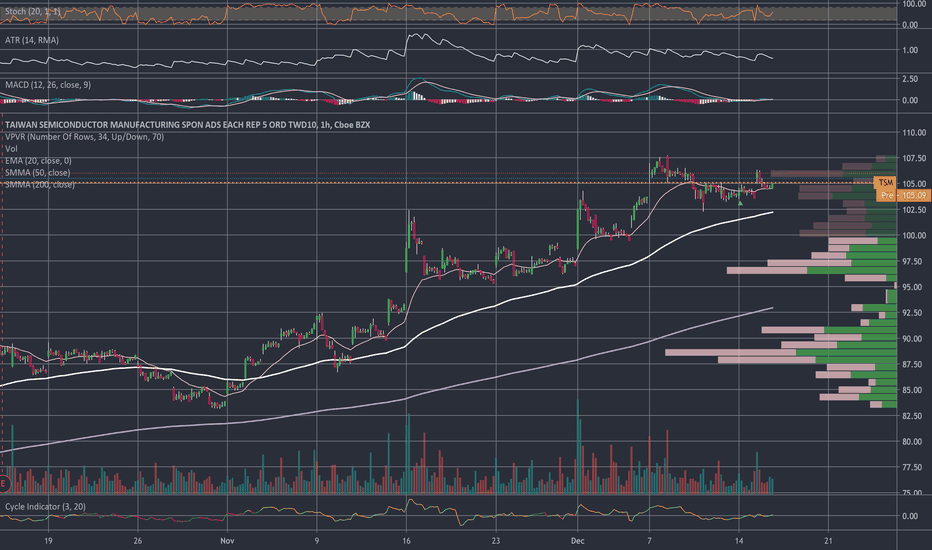
Task: Click the Nov label on time axis
Action: [227, 541]
